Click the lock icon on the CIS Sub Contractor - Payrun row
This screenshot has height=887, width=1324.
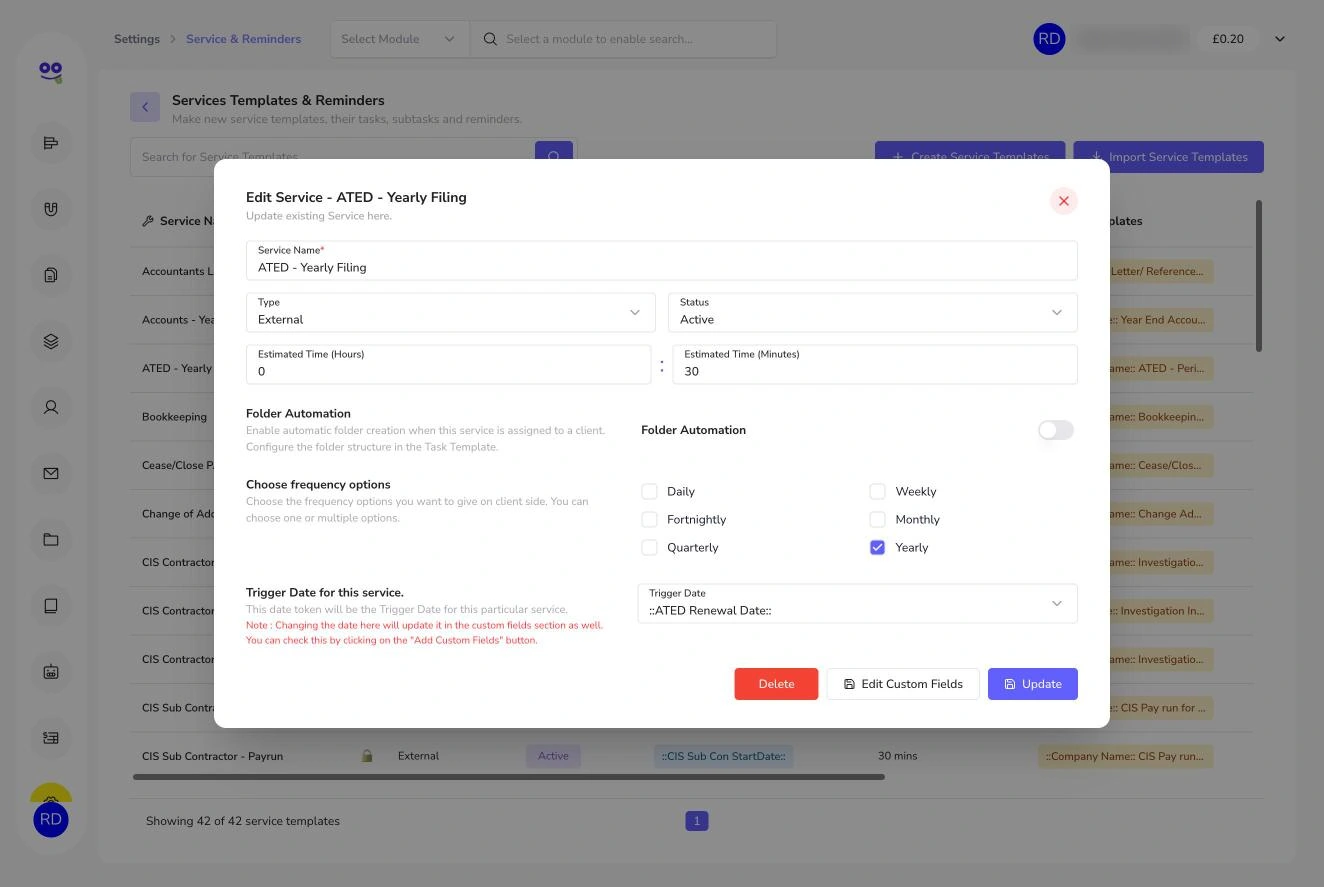pyautogui.click(x=367, y=756)
